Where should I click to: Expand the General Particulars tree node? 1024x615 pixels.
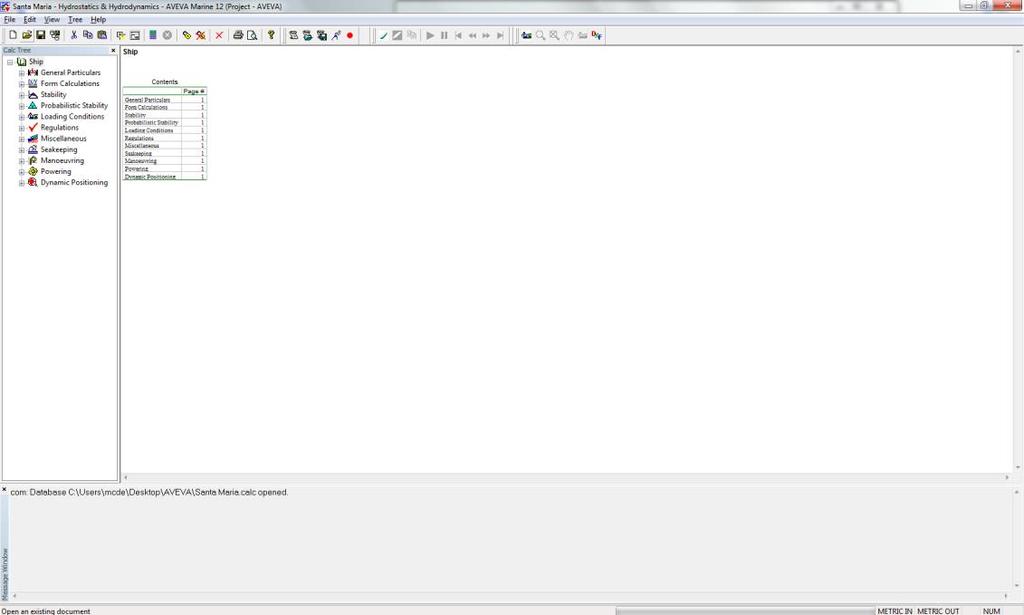point(22,73)
